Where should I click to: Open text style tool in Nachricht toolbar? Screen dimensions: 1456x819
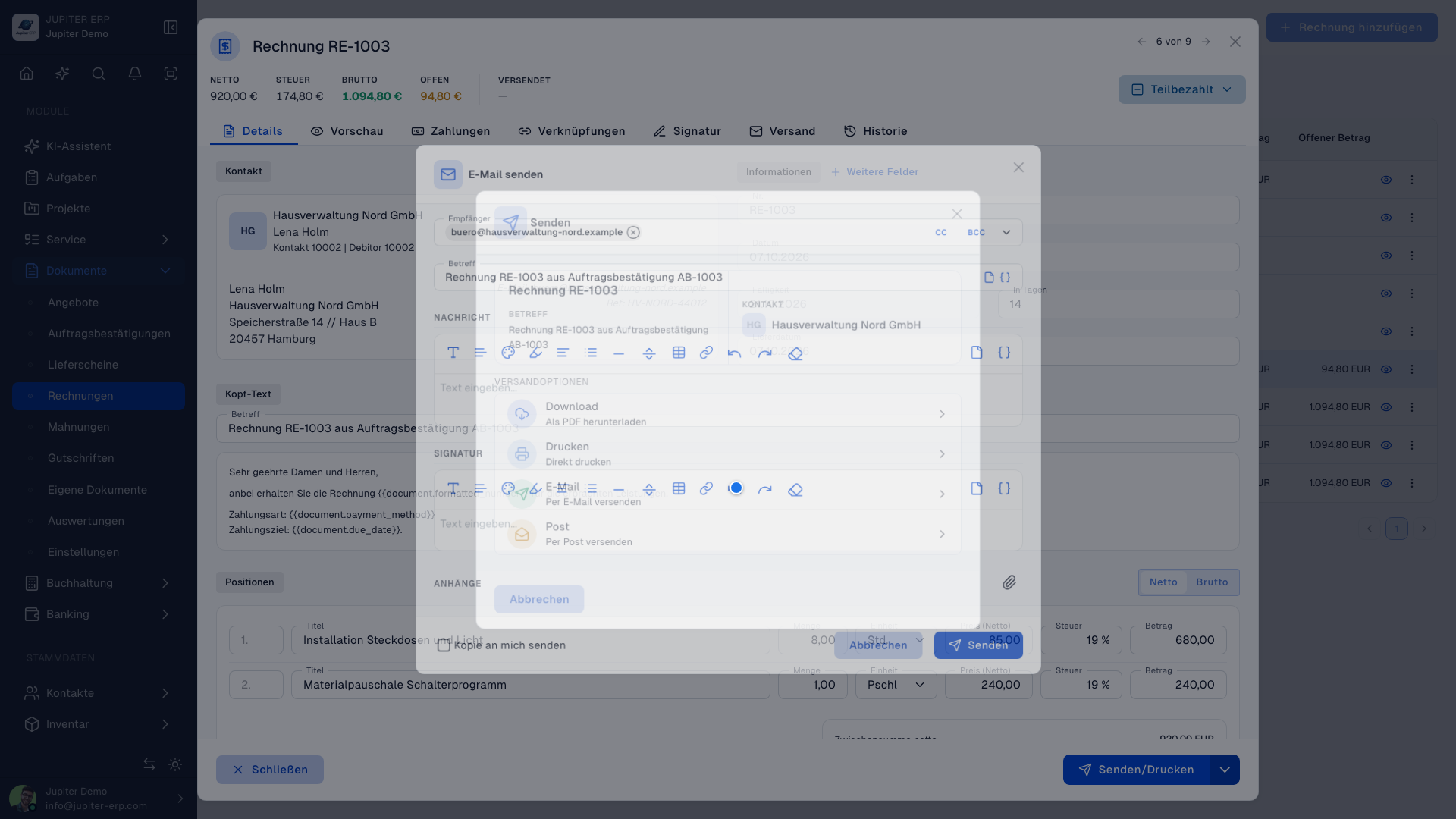[453, 353]
